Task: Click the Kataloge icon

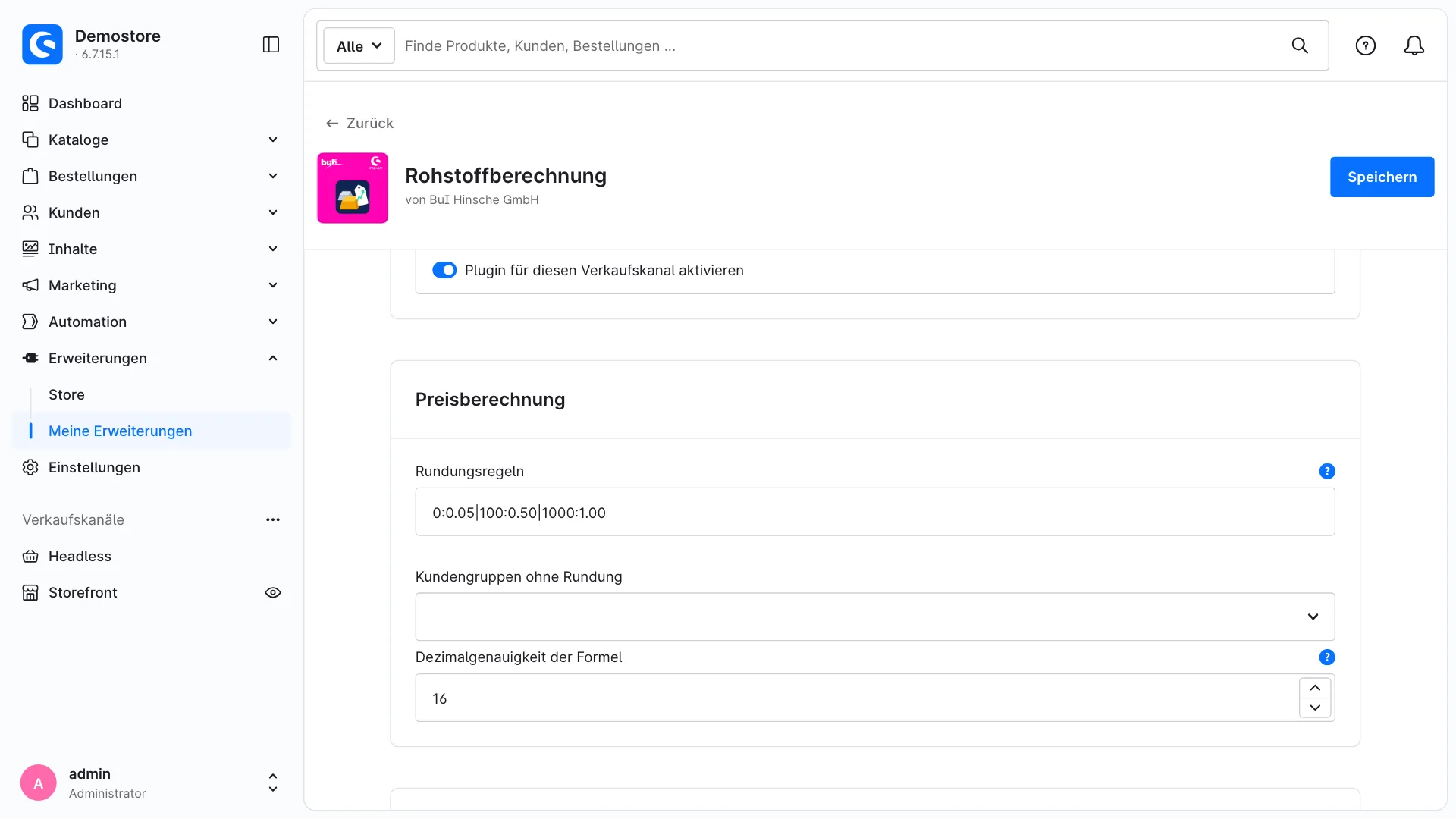Action: pyautogui.click(x=30, y=140)
